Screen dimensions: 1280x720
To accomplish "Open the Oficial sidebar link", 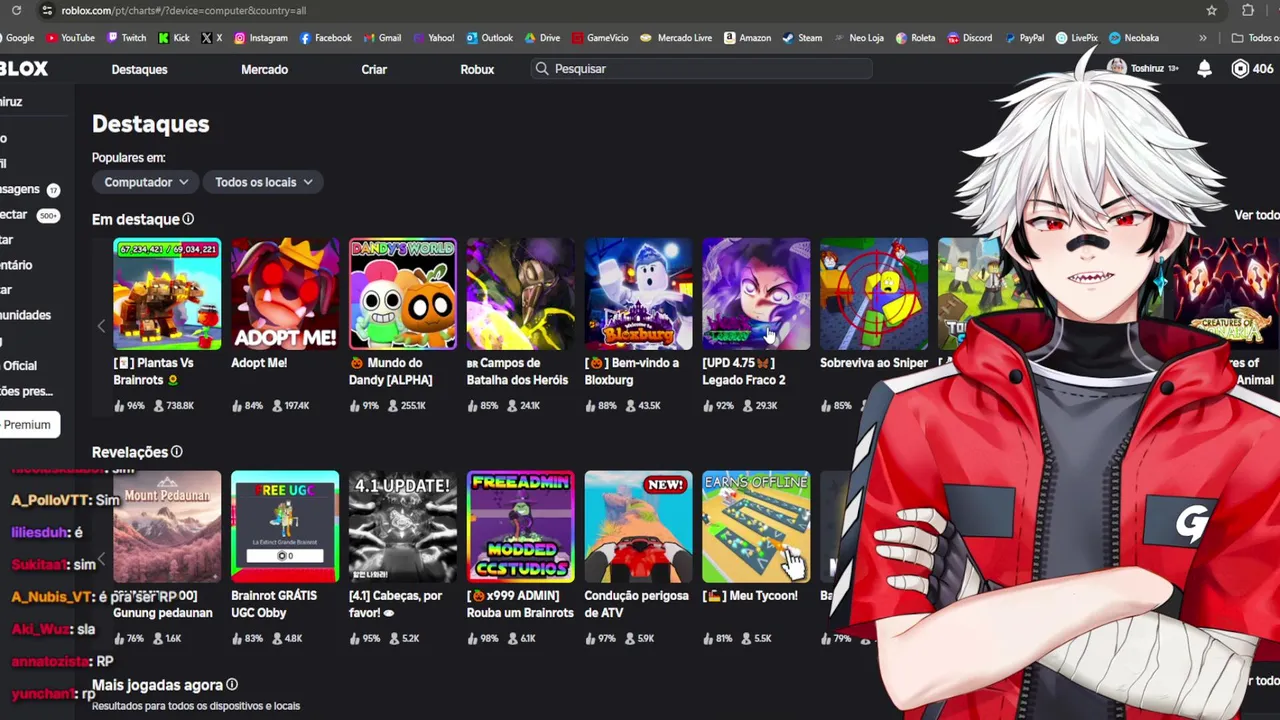I will (19, 366).
